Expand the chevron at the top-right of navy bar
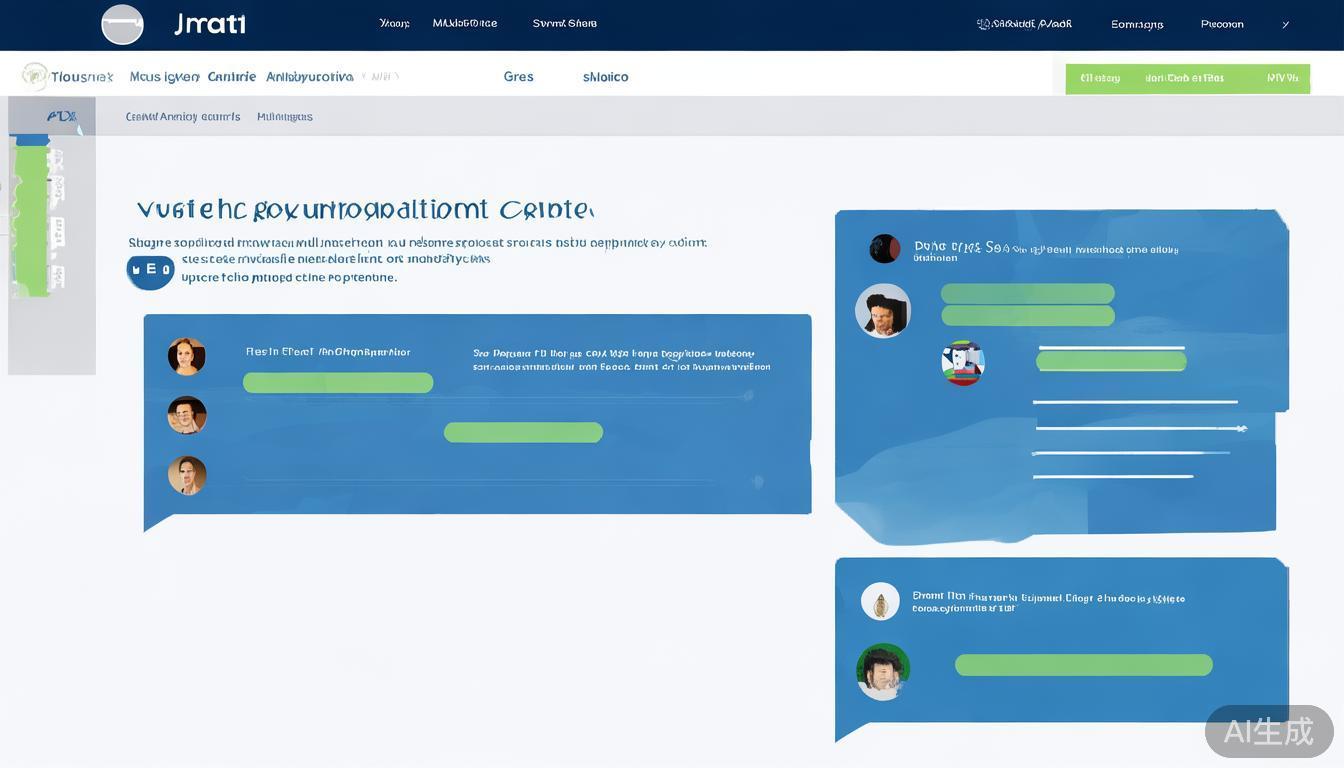The height and width of the screenshot is (768, 1344). pos(1285,25)
